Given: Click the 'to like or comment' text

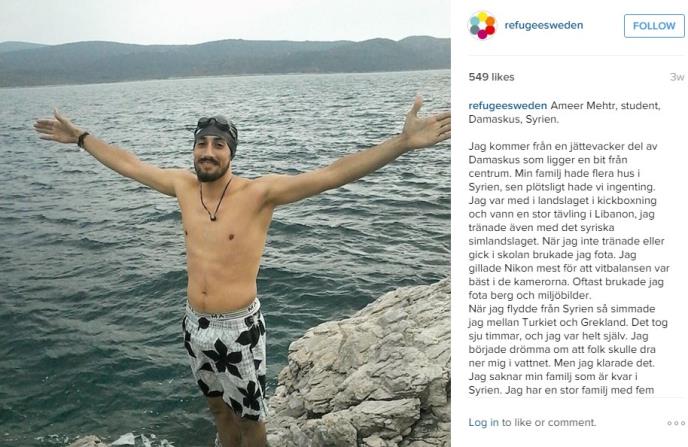Looking at the screenshot, I should (x=549, y=422).
